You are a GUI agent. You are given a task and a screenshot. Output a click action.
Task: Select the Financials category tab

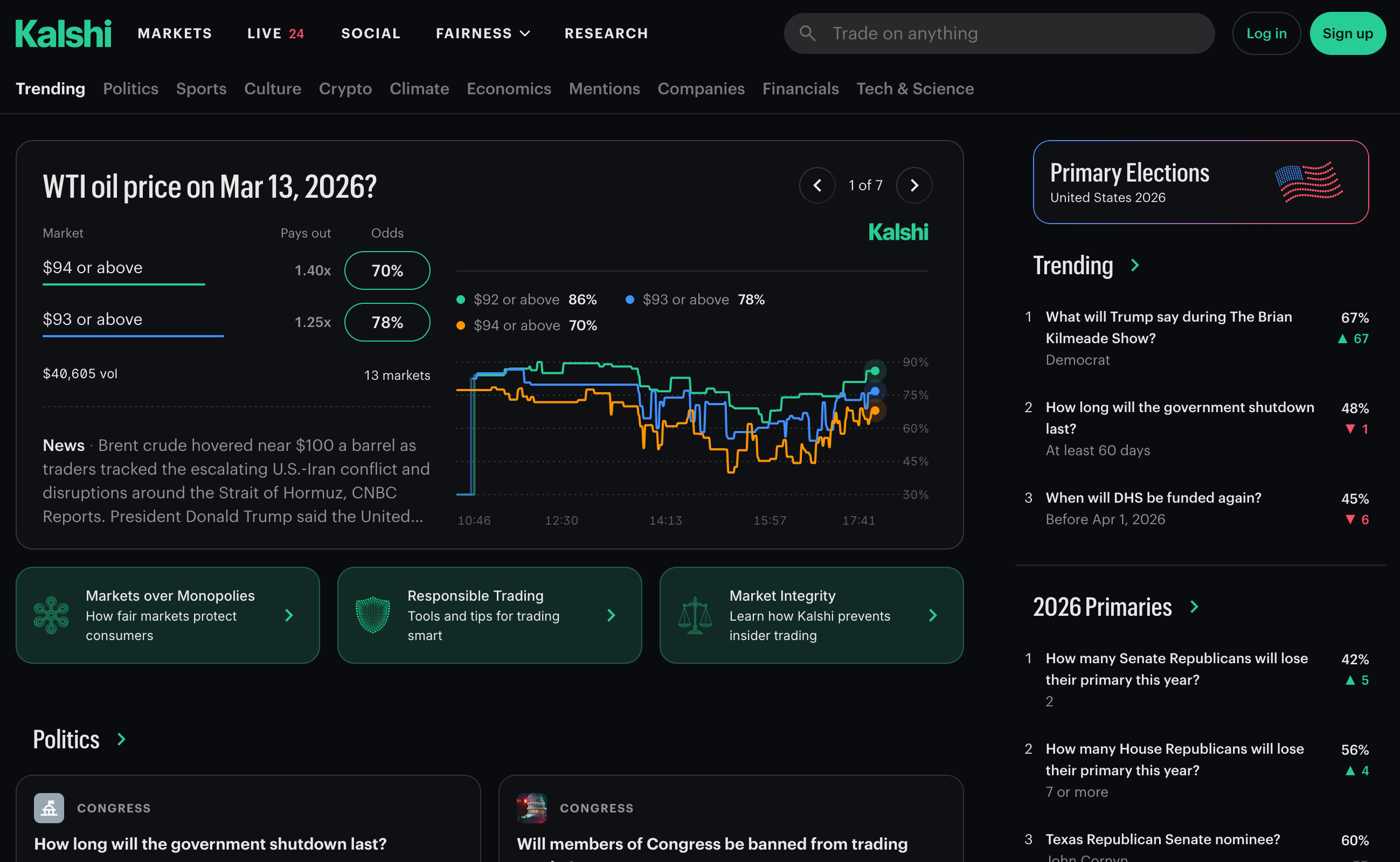pos(801,89)
